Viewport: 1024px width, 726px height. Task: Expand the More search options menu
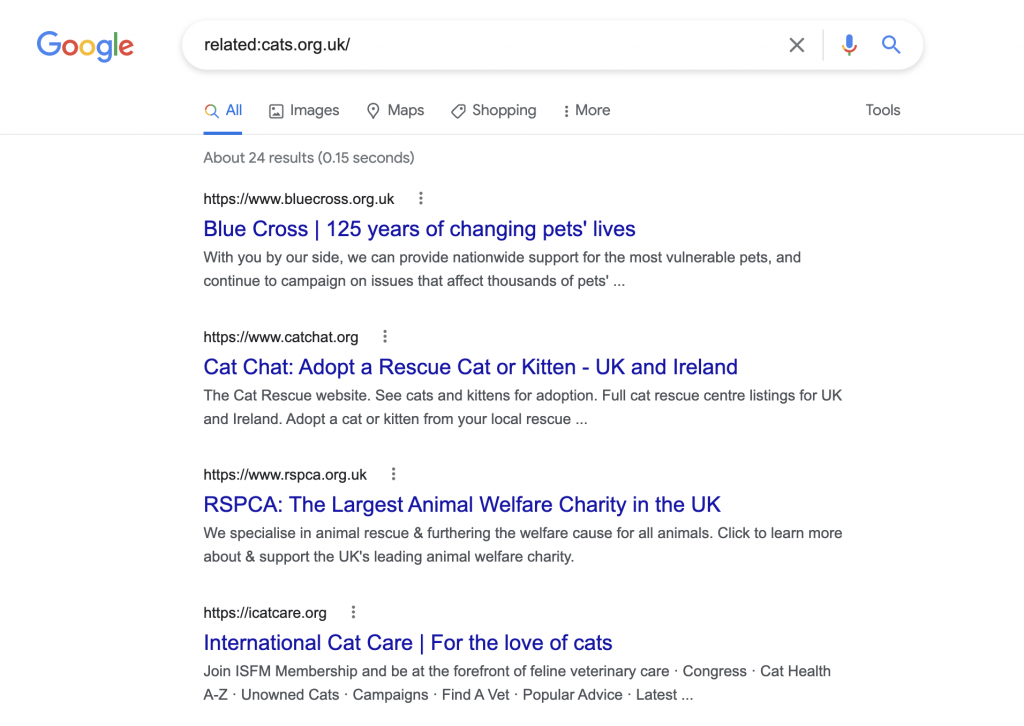click(x=586, y=110)
